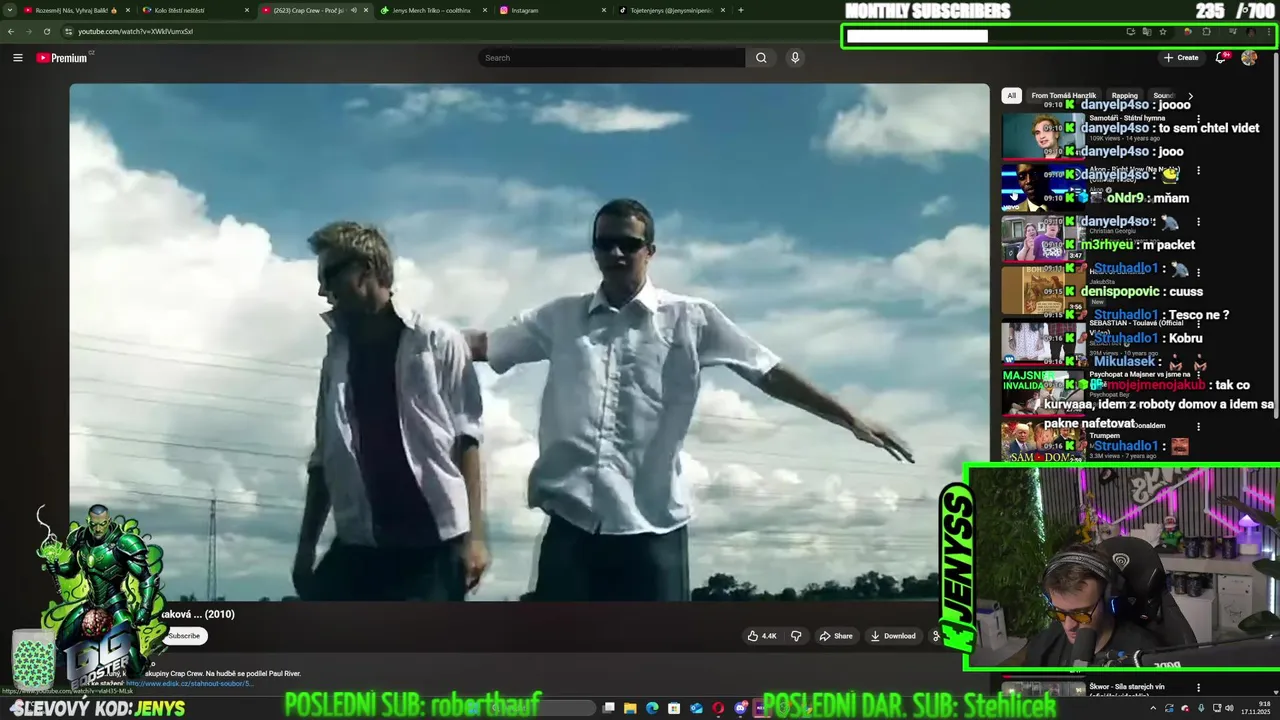Open Task View from the taskbar

tap(608, 708)
